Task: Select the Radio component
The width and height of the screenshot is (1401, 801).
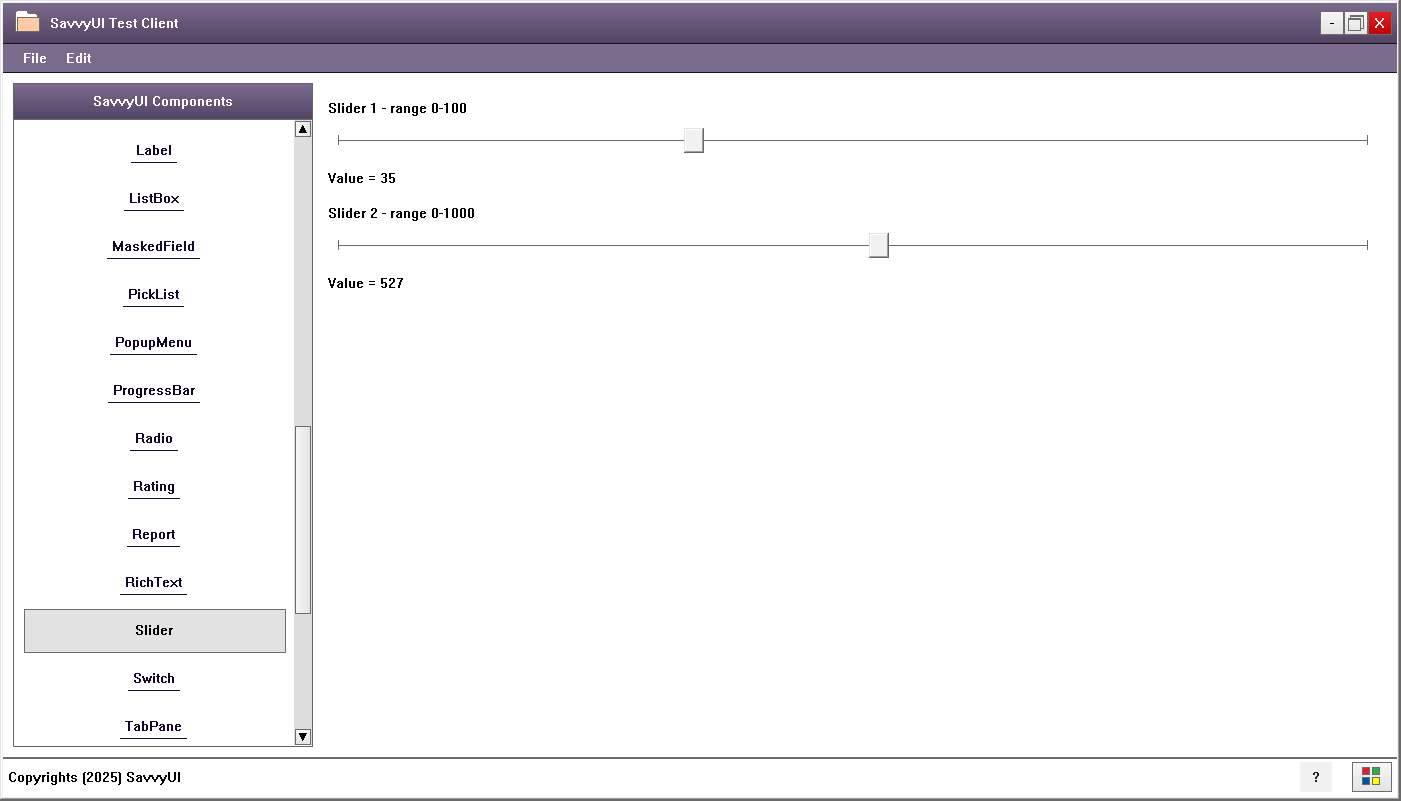Action: (153, 438)
